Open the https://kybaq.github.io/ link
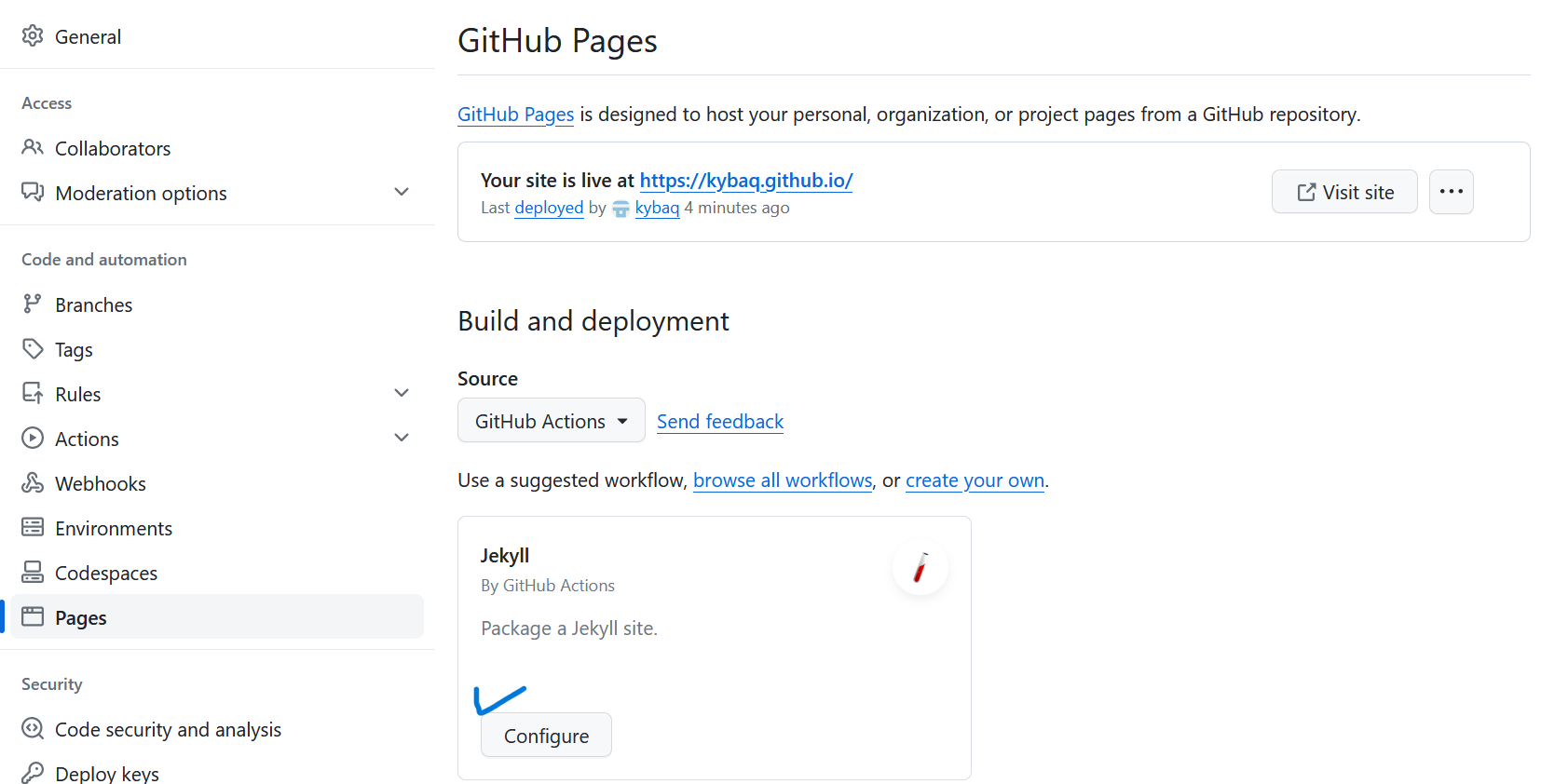 tap(746, 181)
